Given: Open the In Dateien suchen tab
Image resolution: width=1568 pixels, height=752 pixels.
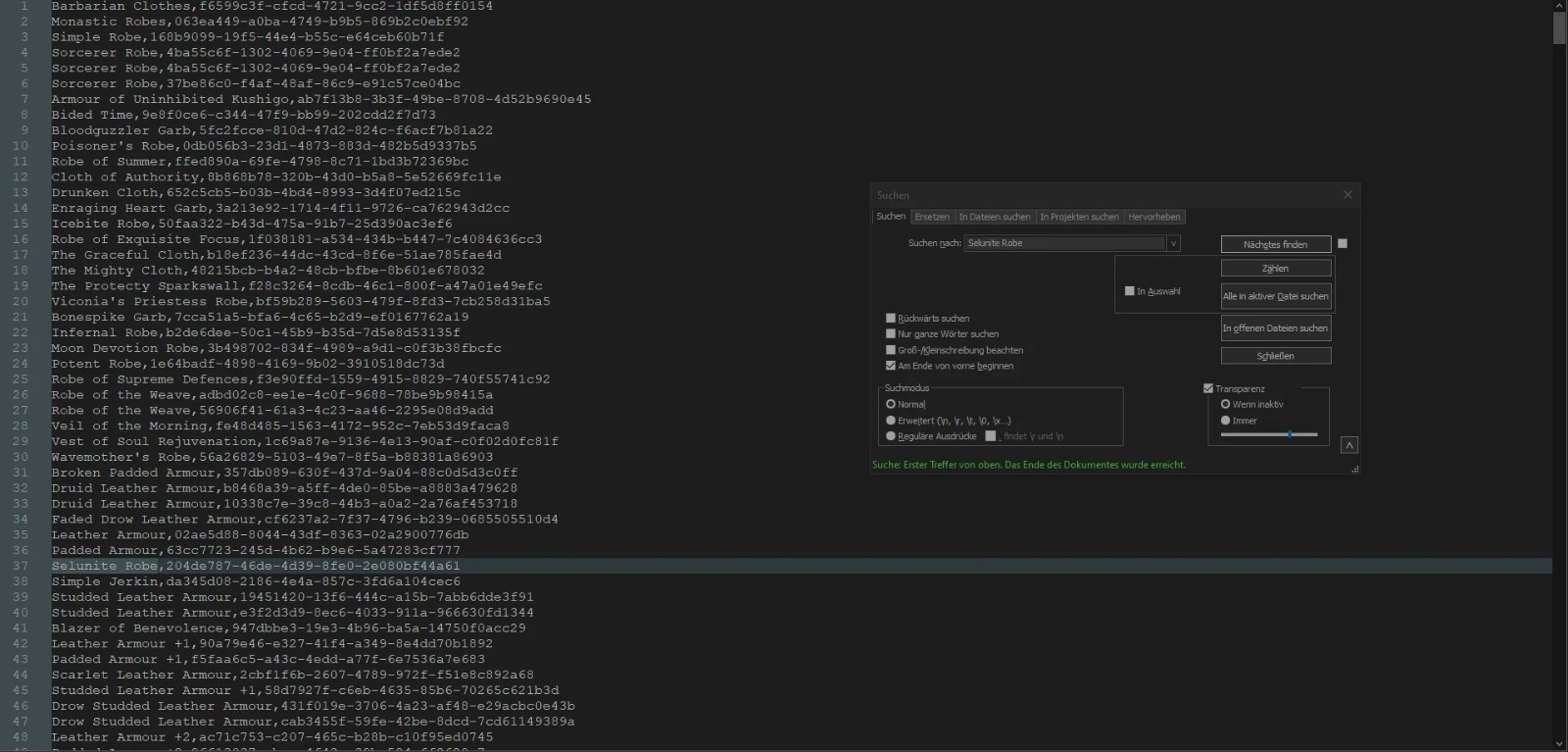Looking at the screenshot, I should [994, 217].
